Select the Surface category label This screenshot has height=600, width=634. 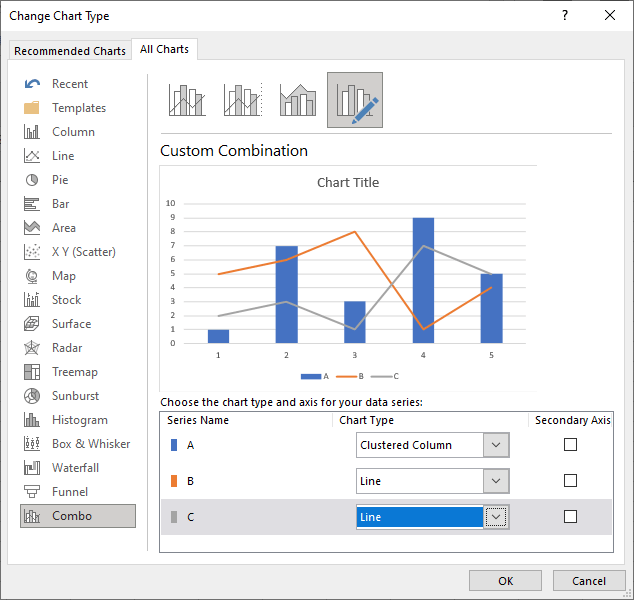[x=72, y=324]
